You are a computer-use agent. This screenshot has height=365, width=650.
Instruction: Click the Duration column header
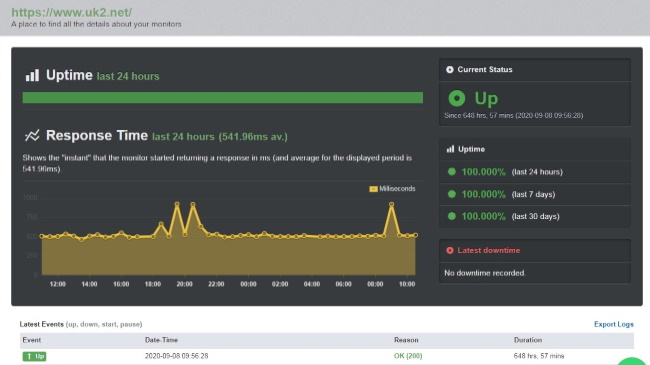(x=528, y=340)
